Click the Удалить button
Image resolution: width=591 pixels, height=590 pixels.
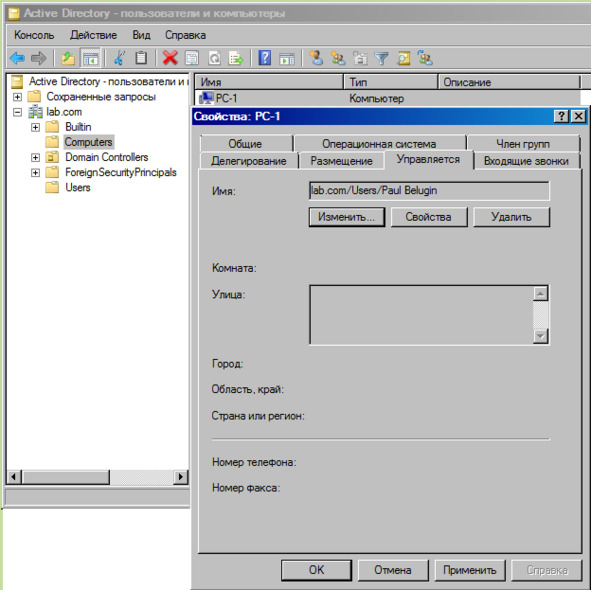click(x=511, y=217)
